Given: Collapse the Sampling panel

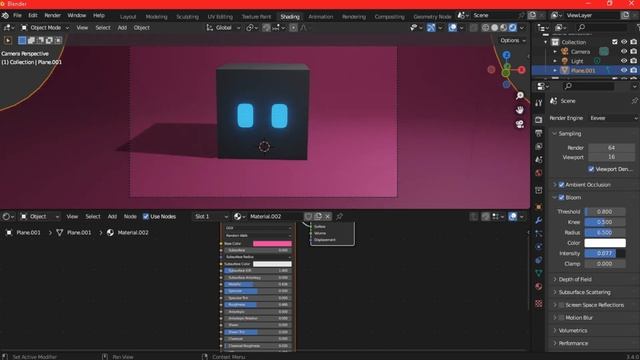Looking at the screenshot, I should click(569, 133).
